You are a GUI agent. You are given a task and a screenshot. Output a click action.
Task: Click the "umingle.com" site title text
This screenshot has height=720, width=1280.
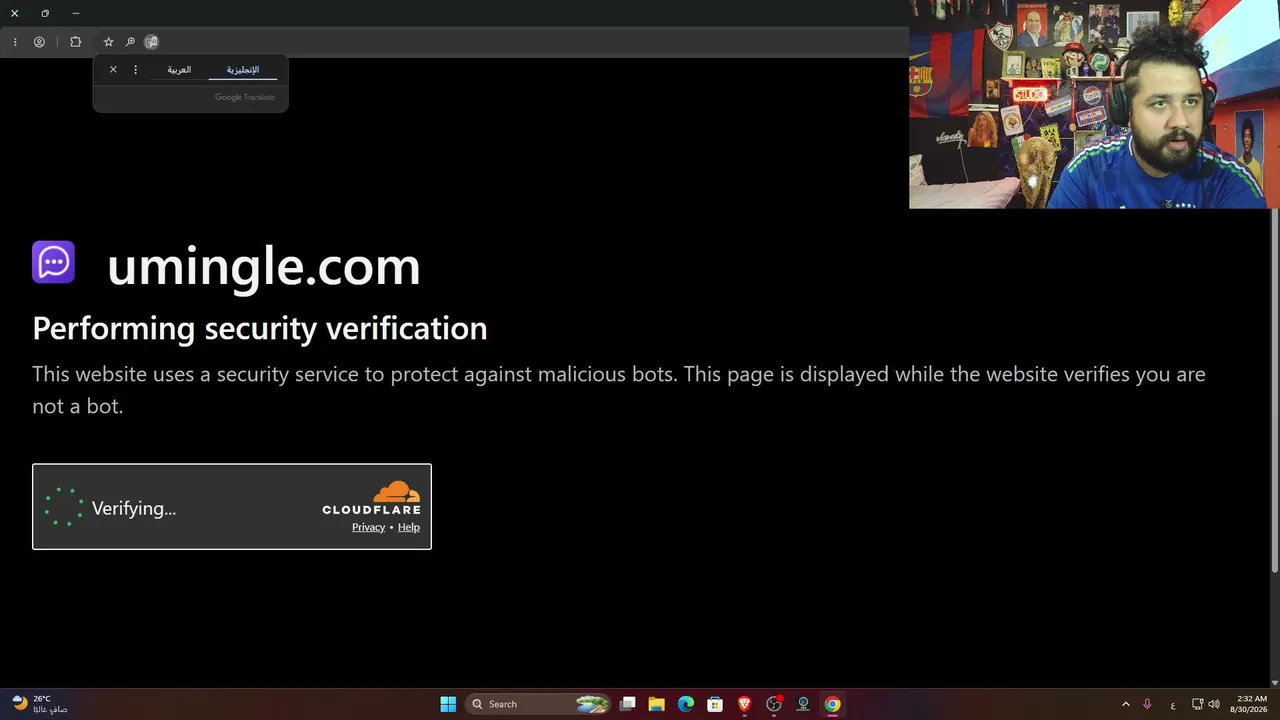[264, 266]
